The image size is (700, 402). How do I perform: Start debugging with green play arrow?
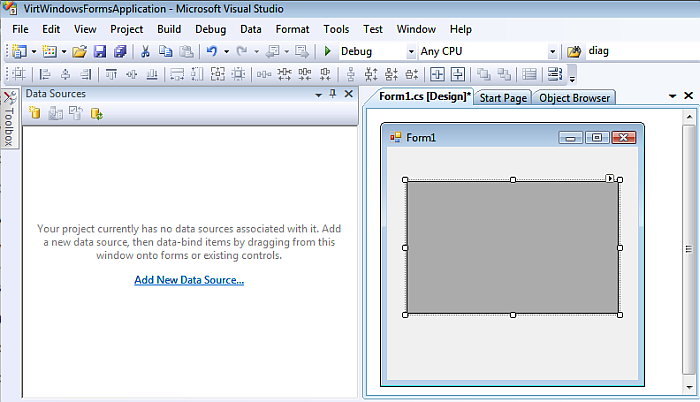point(328,51)
